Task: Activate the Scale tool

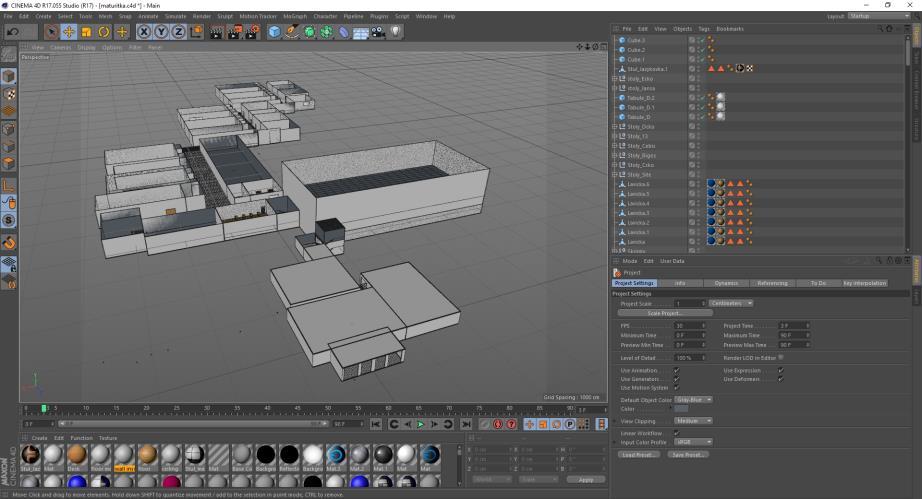Action: pos(86,32)
